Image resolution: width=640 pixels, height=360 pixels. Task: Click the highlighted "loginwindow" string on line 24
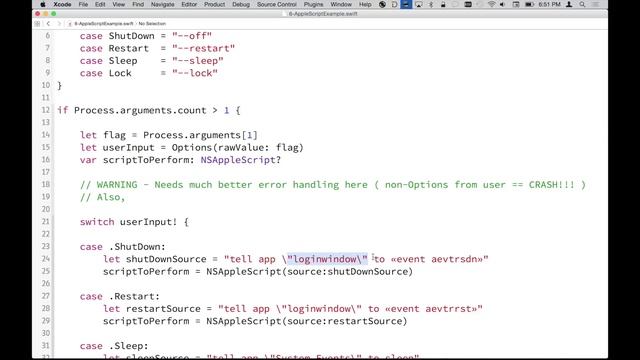point(327,259)
